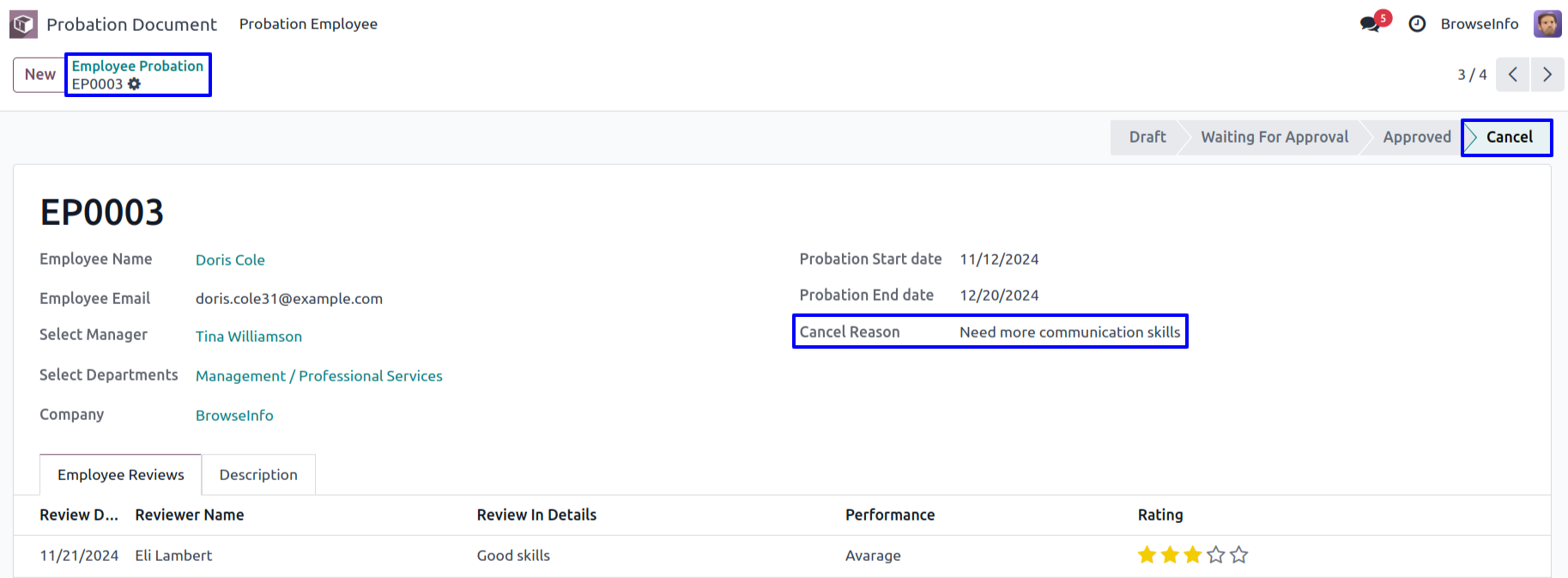1568x578 pixels.
Task: Open the Management / Professional Services department link
Action: pyautogui.click(x=319, y=376)
